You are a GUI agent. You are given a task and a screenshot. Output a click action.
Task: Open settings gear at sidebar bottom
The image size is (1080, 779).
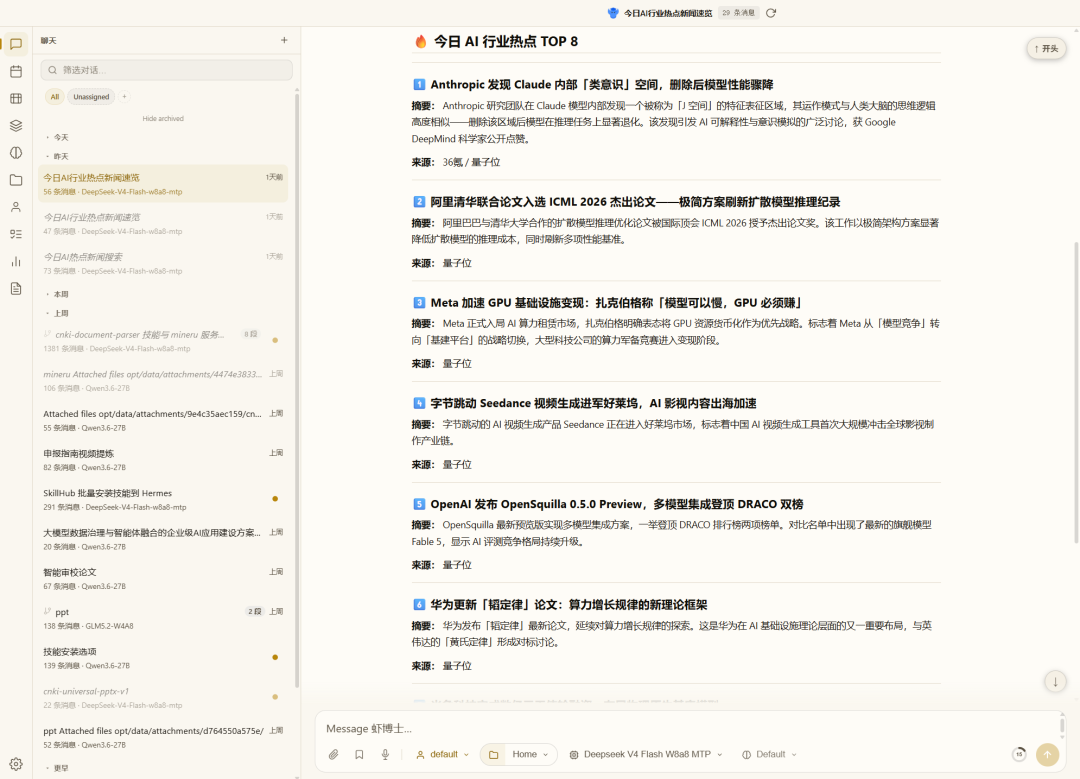tap(16, 764)
